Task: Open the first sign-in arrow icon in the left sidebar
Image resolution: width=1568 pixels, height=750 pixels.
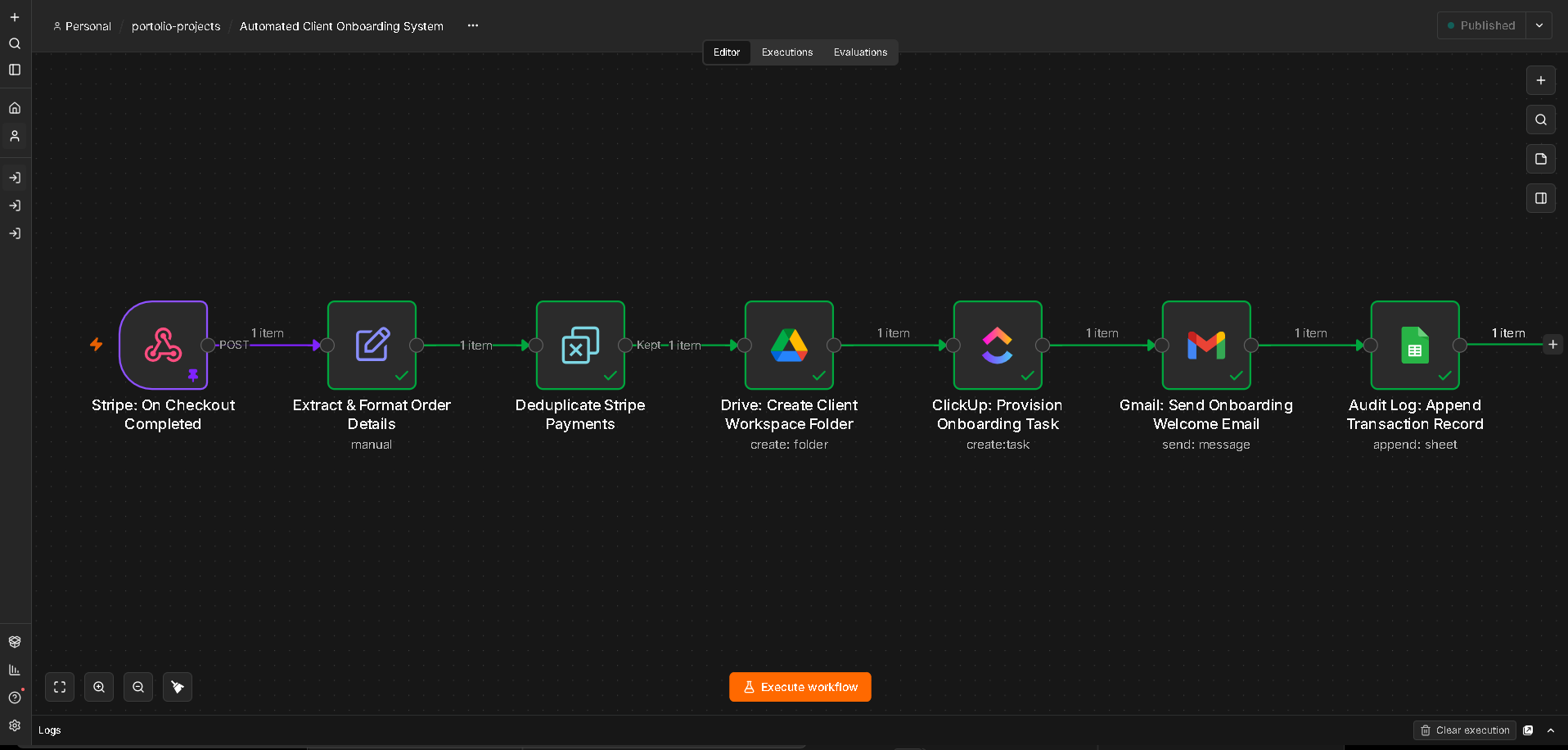Action: coord(15,178)
